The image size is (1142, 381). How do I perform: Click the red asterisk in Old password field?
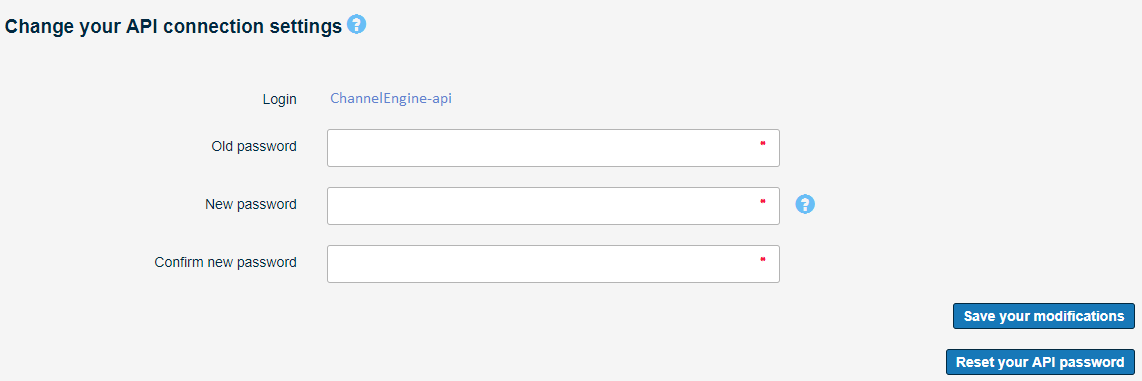tap(763, 144)
